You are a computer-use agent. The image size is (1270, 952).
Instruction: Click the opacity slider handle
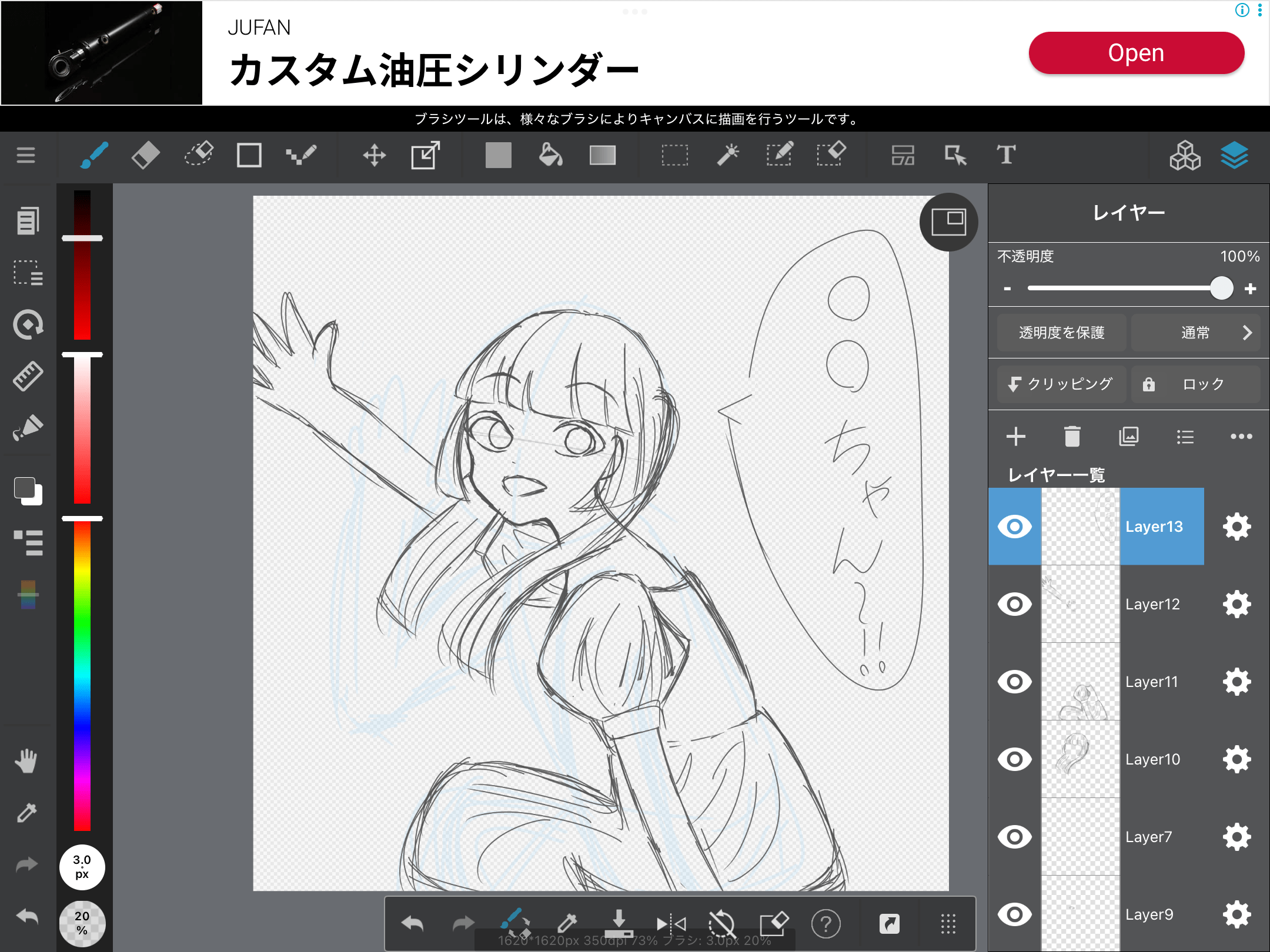[1221, 289]
